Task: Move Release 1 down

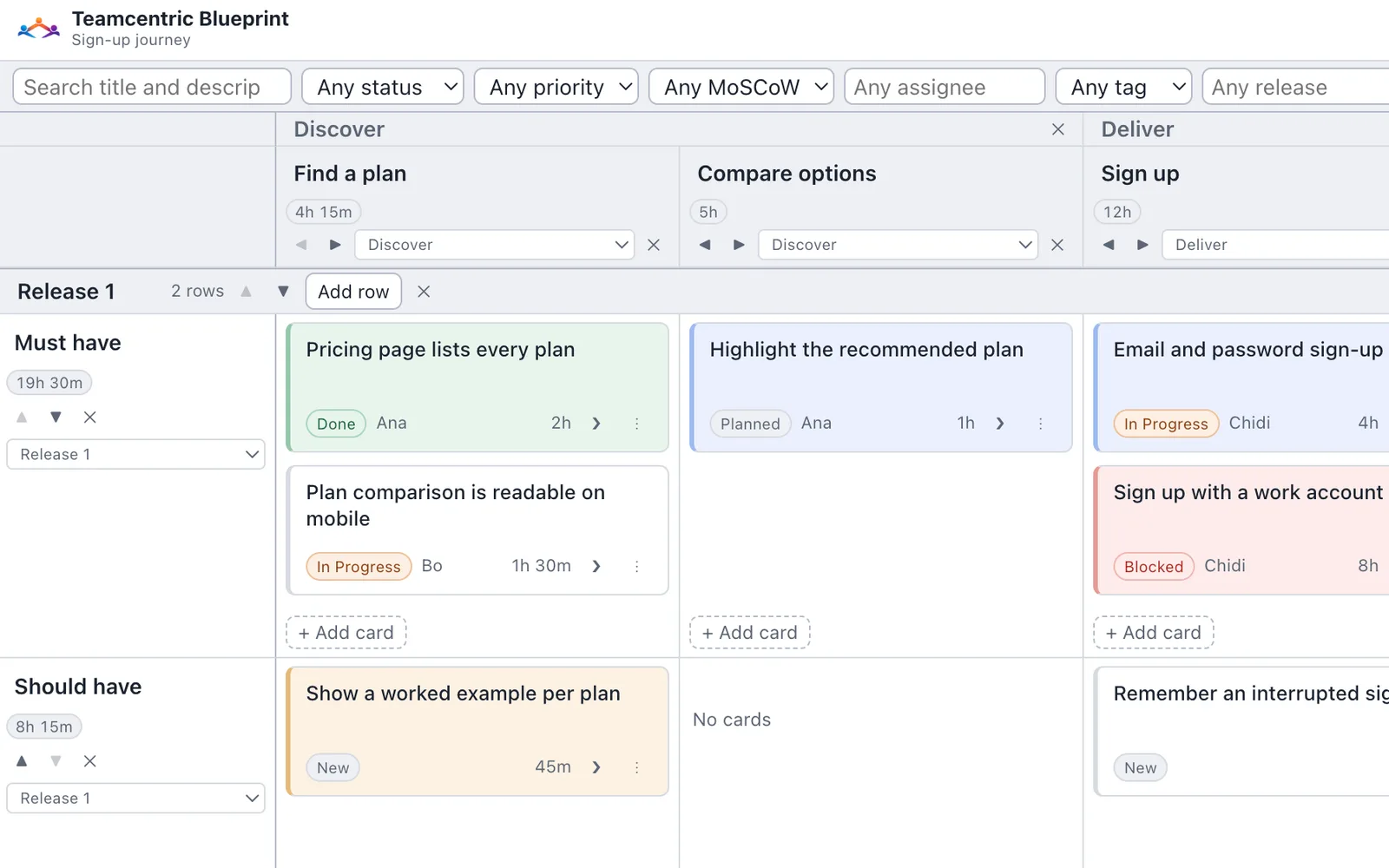Action: point(283,292)
